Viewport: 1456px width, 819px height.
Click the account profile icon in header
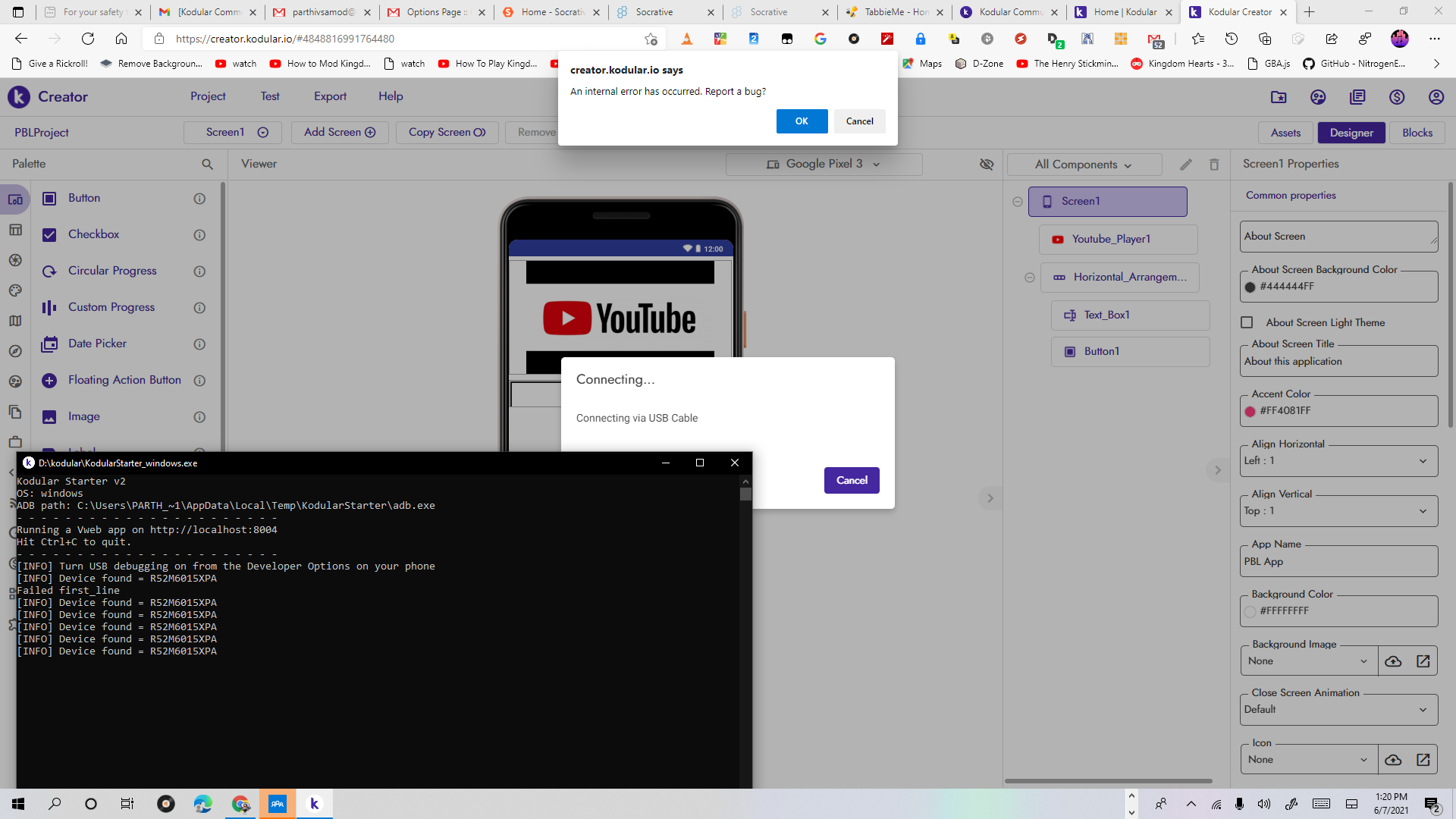pyautogui.click(x=1436, y=97)
